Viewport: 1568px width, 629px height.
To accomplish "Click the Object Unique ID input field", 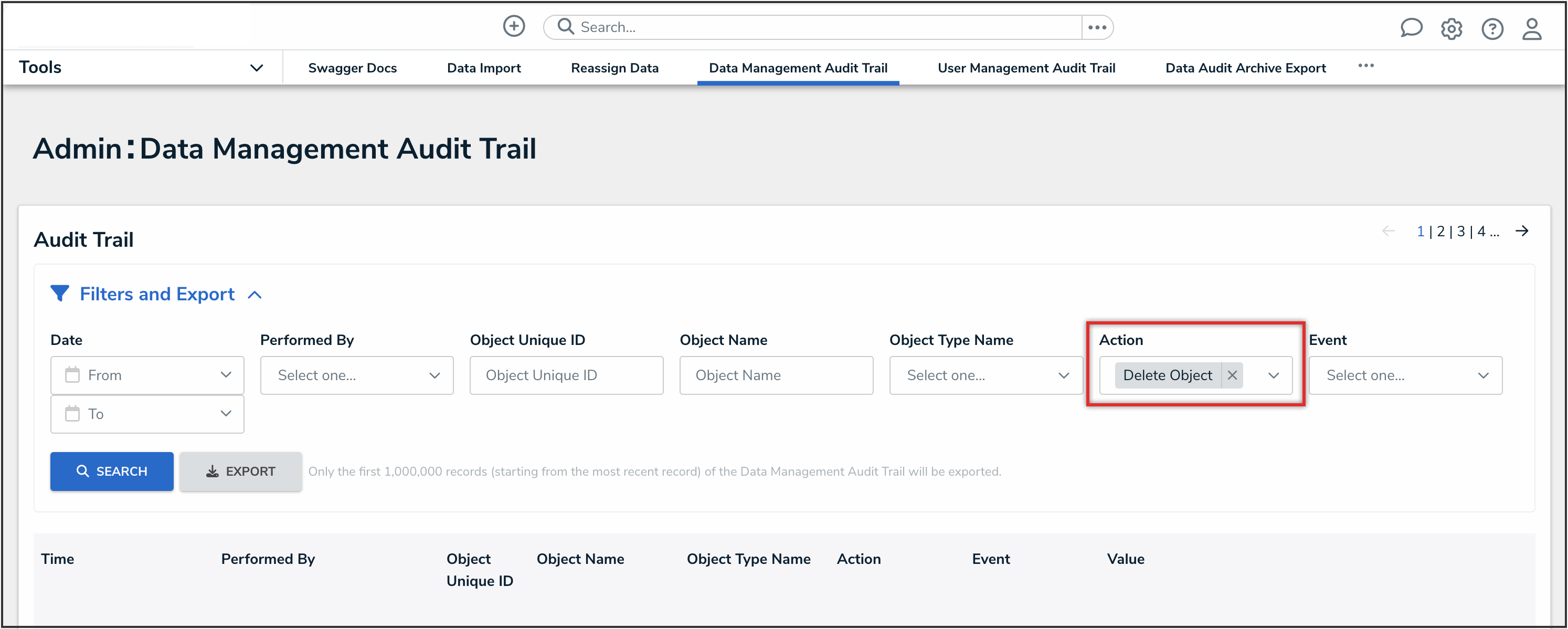I will pyautogui.click(x=566, y=375).
